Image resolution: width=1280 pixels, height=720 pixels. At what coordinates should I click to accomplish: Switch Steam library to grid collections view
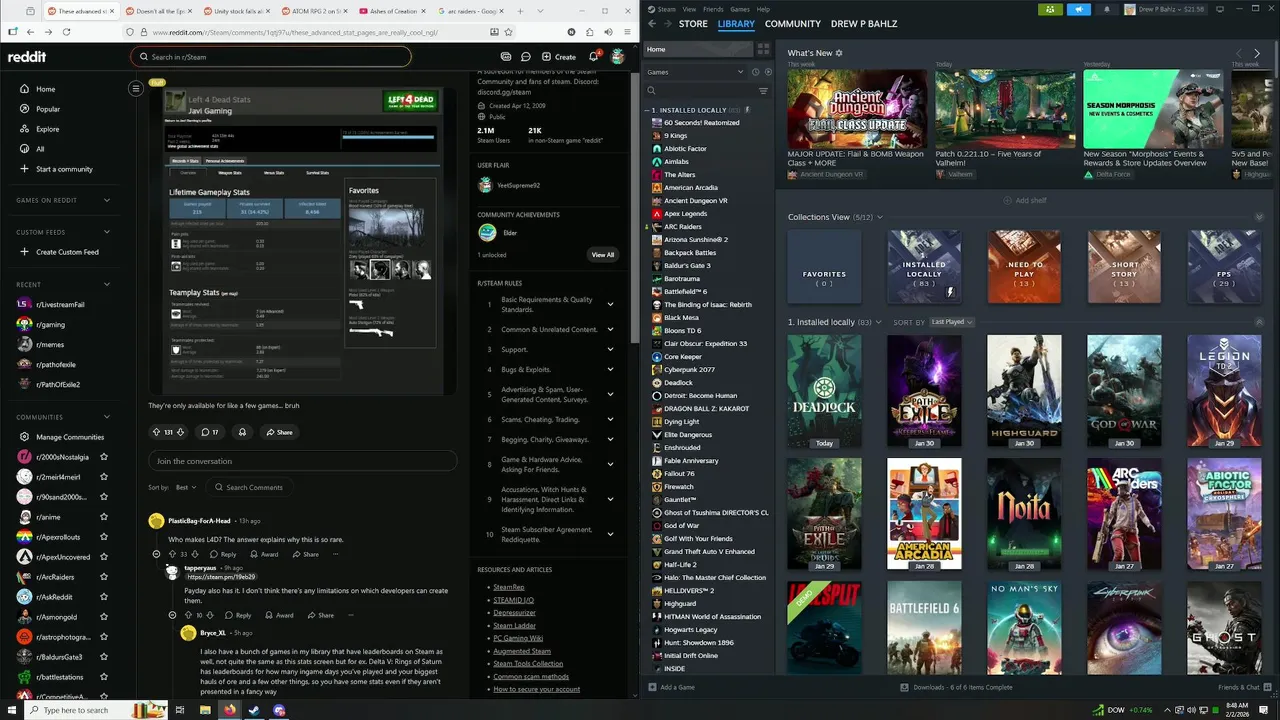(x=763, y=49)
